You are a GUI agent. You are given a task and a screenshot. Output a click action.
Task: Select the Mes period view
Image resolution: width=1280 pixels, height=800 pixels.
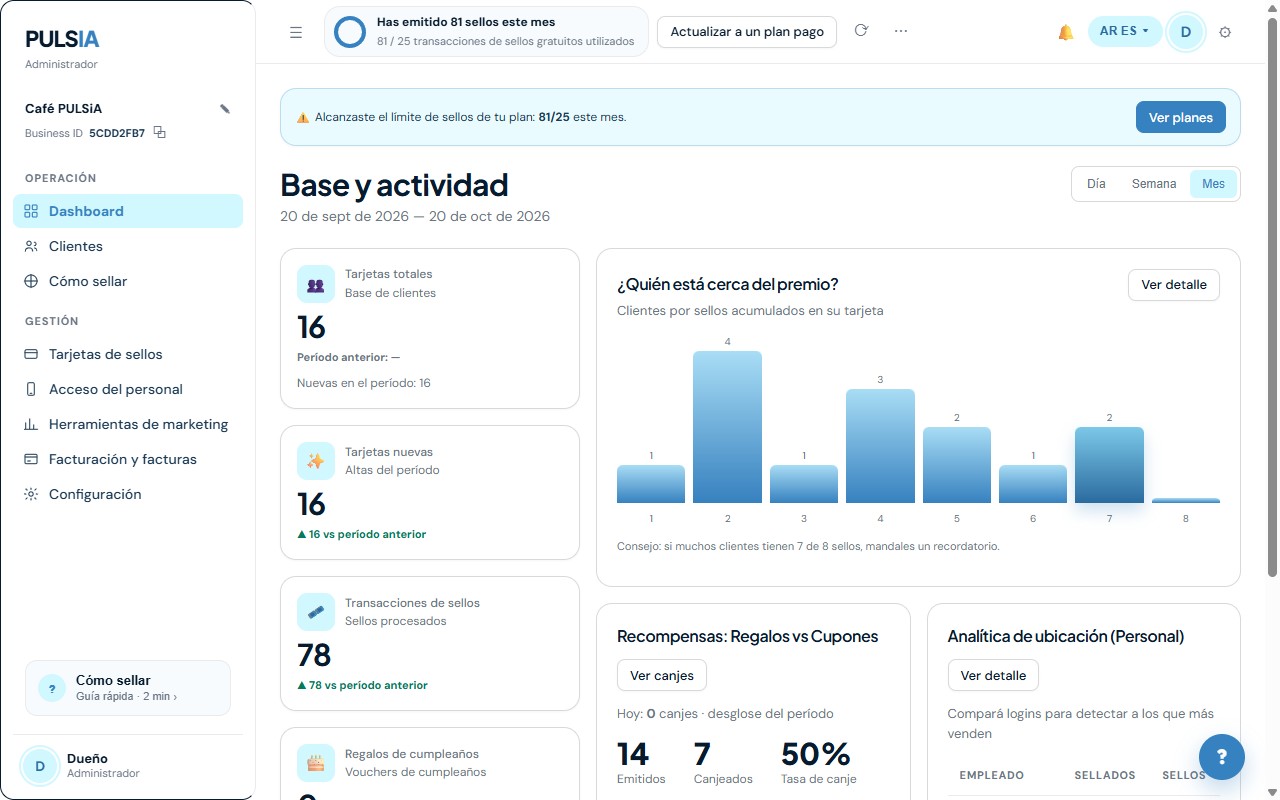(x=1213, y=184)
